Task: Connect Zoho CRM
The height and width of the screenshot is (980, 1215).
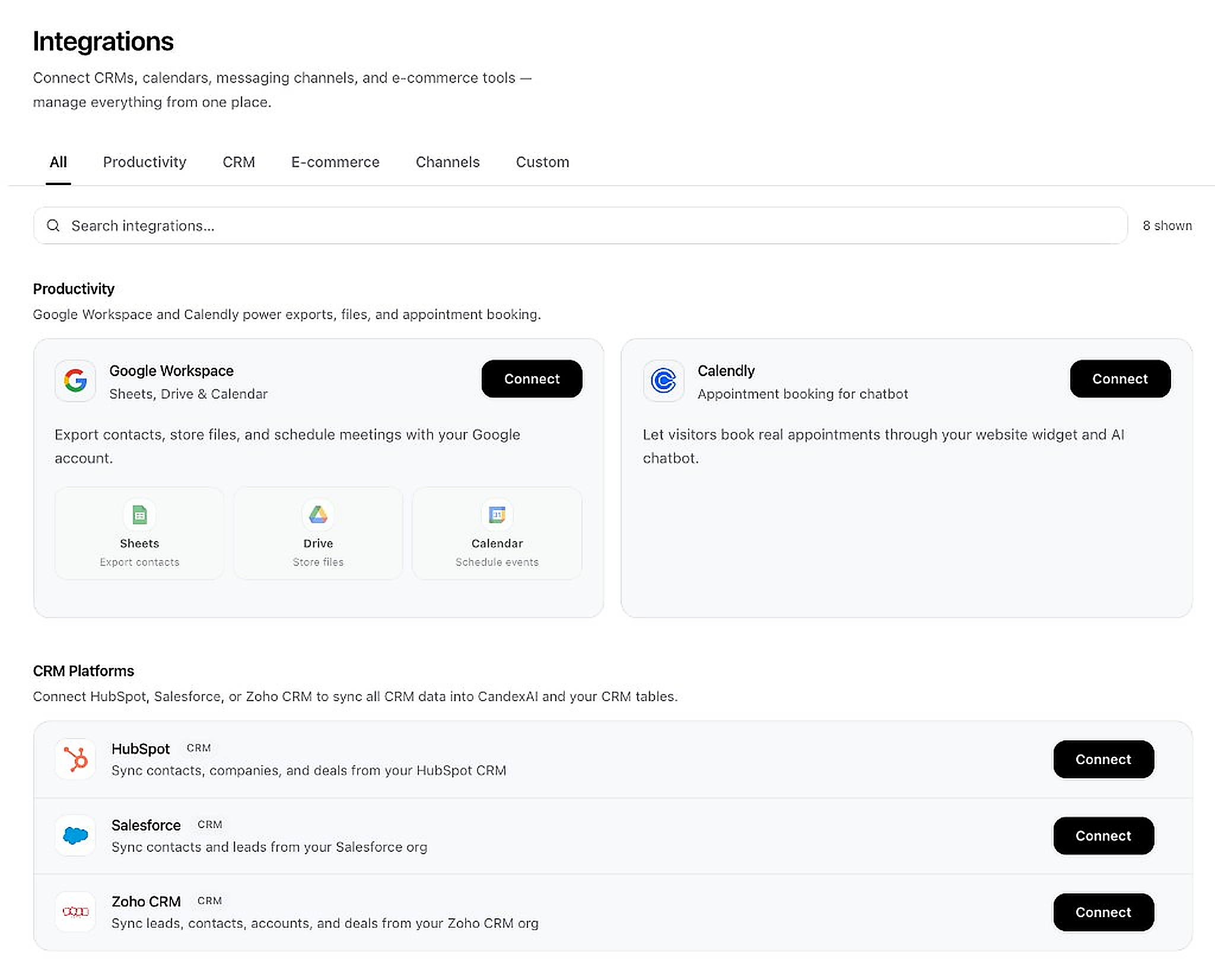Action: pos(1103,912)
